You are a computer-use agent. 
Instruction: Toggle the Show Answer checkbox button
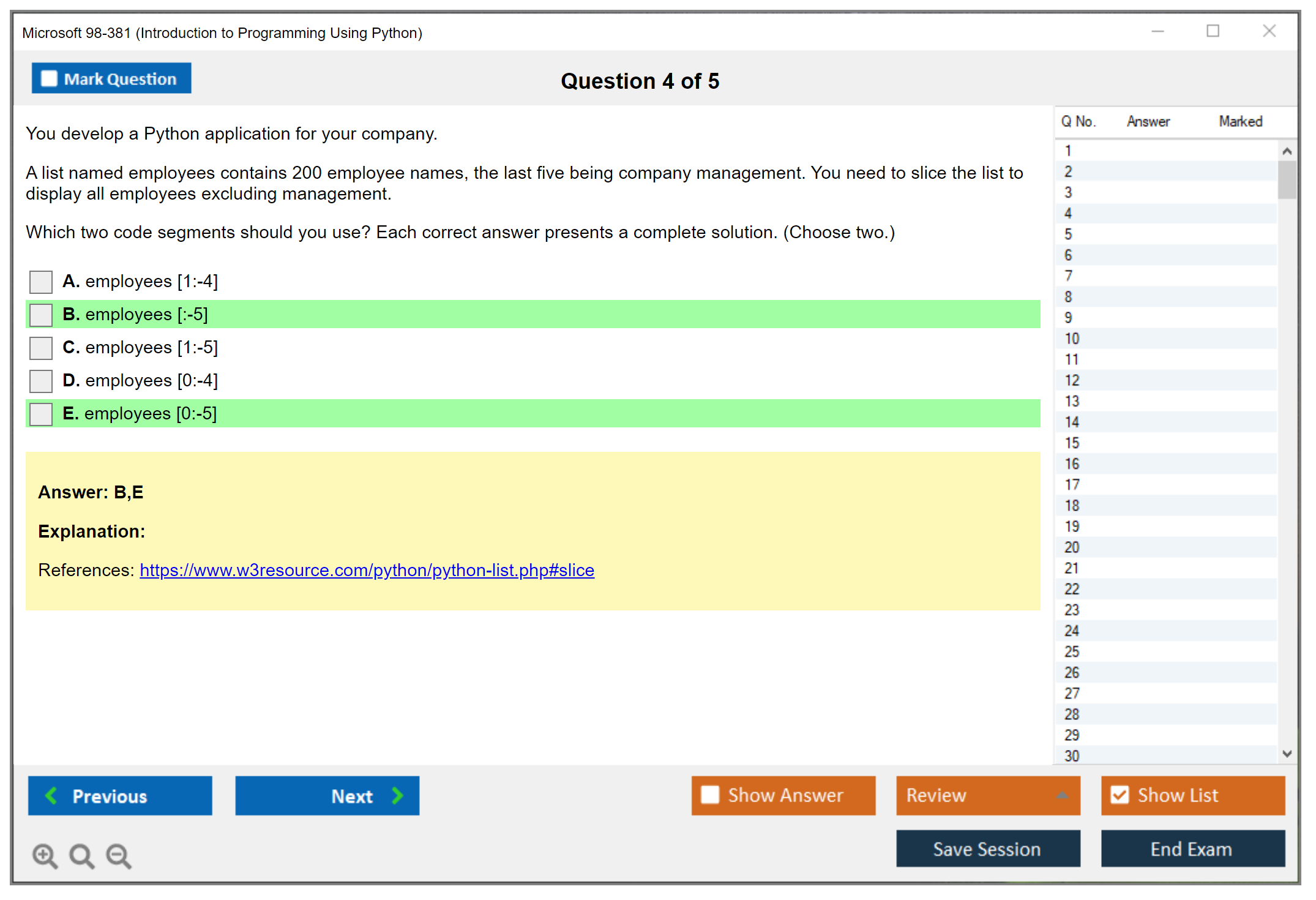[x=710, y=795]
